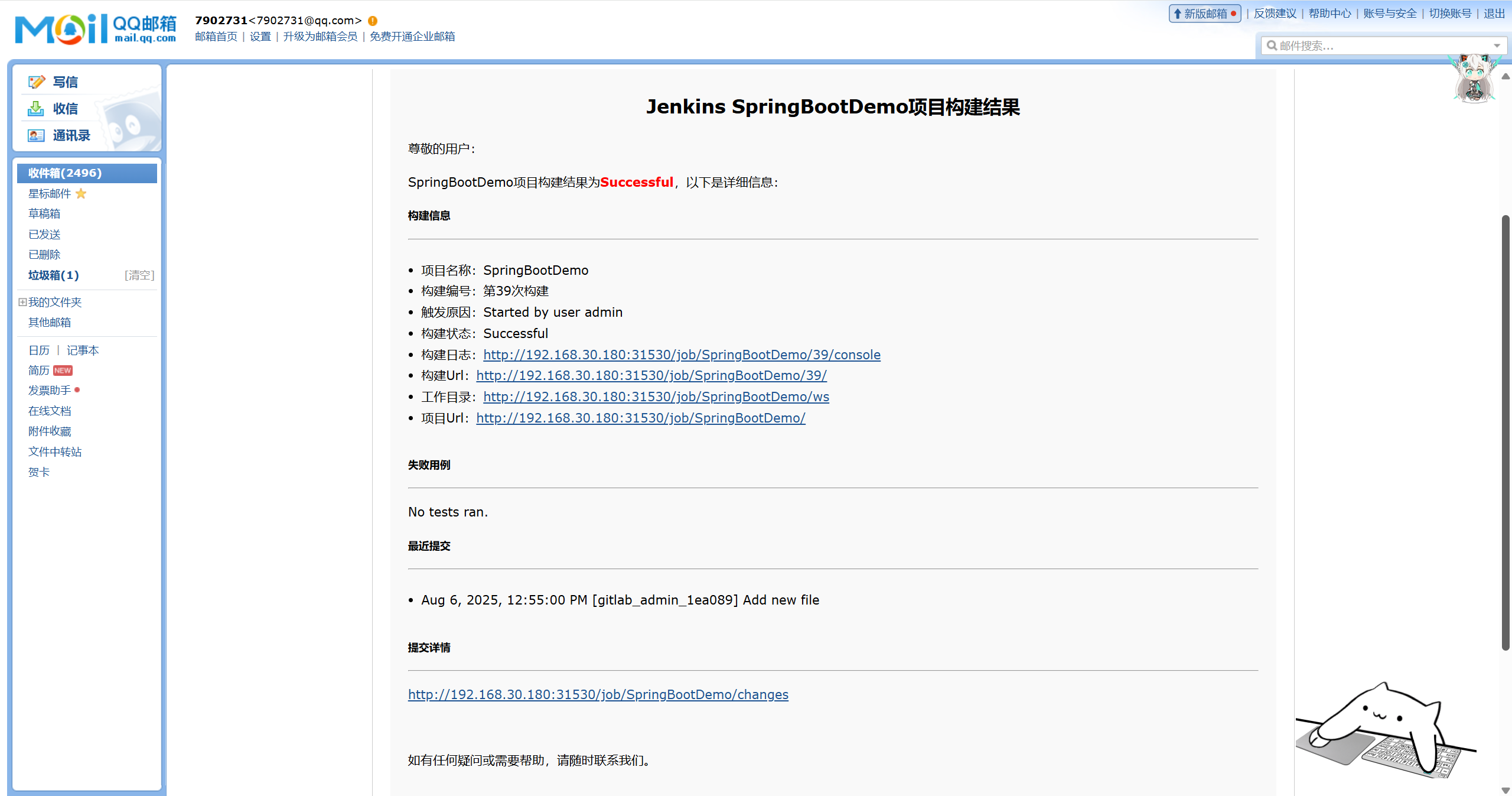Click 切换账号 to switch account

[1450, 14]
